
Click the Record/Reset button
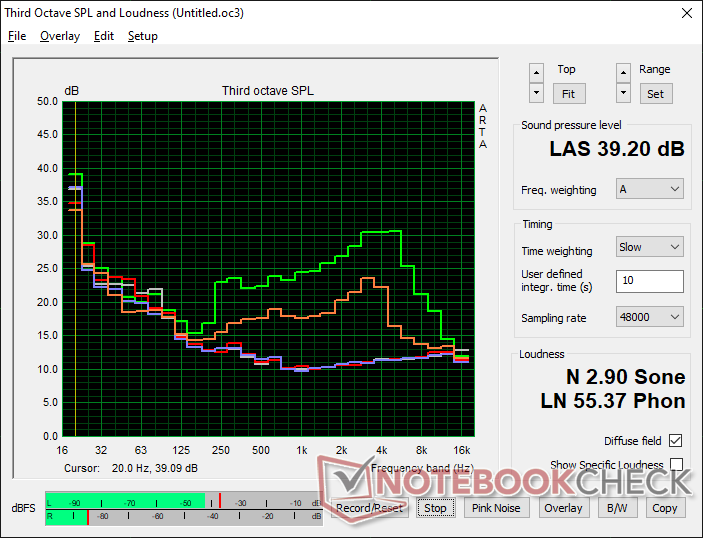(x=369, y=508)
